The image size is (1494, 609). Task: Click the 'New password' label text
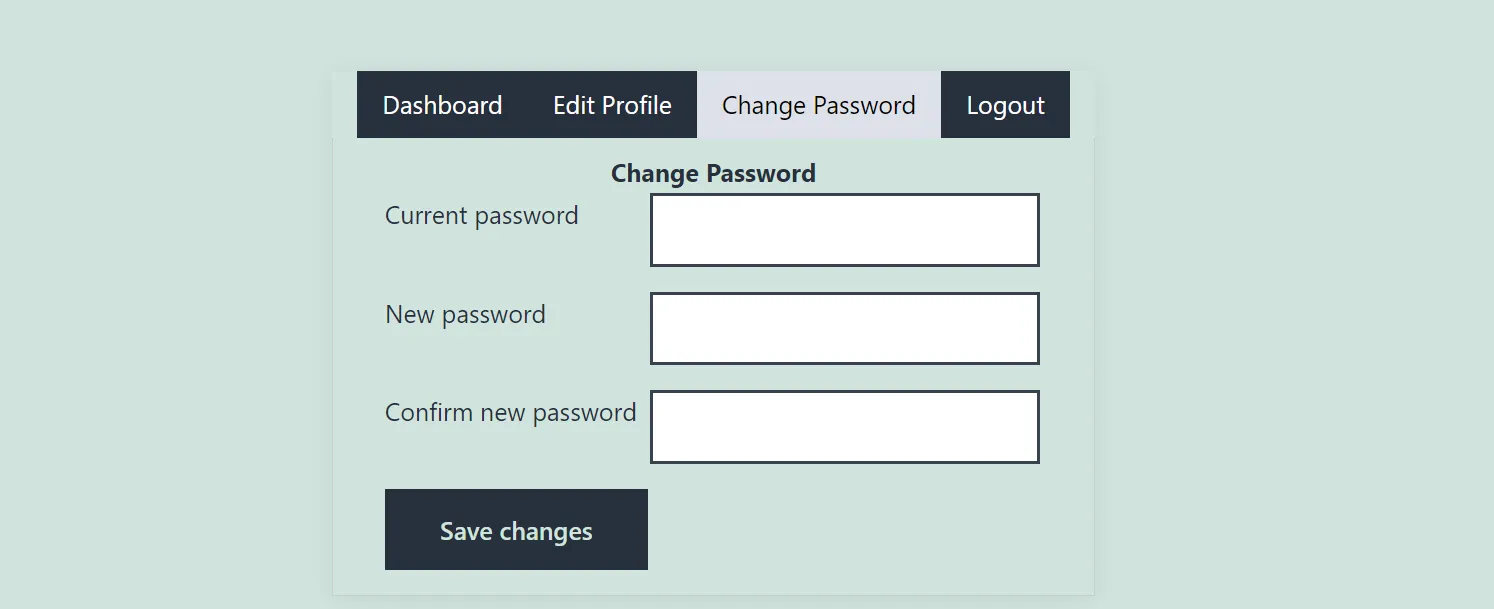click(465, 315)
